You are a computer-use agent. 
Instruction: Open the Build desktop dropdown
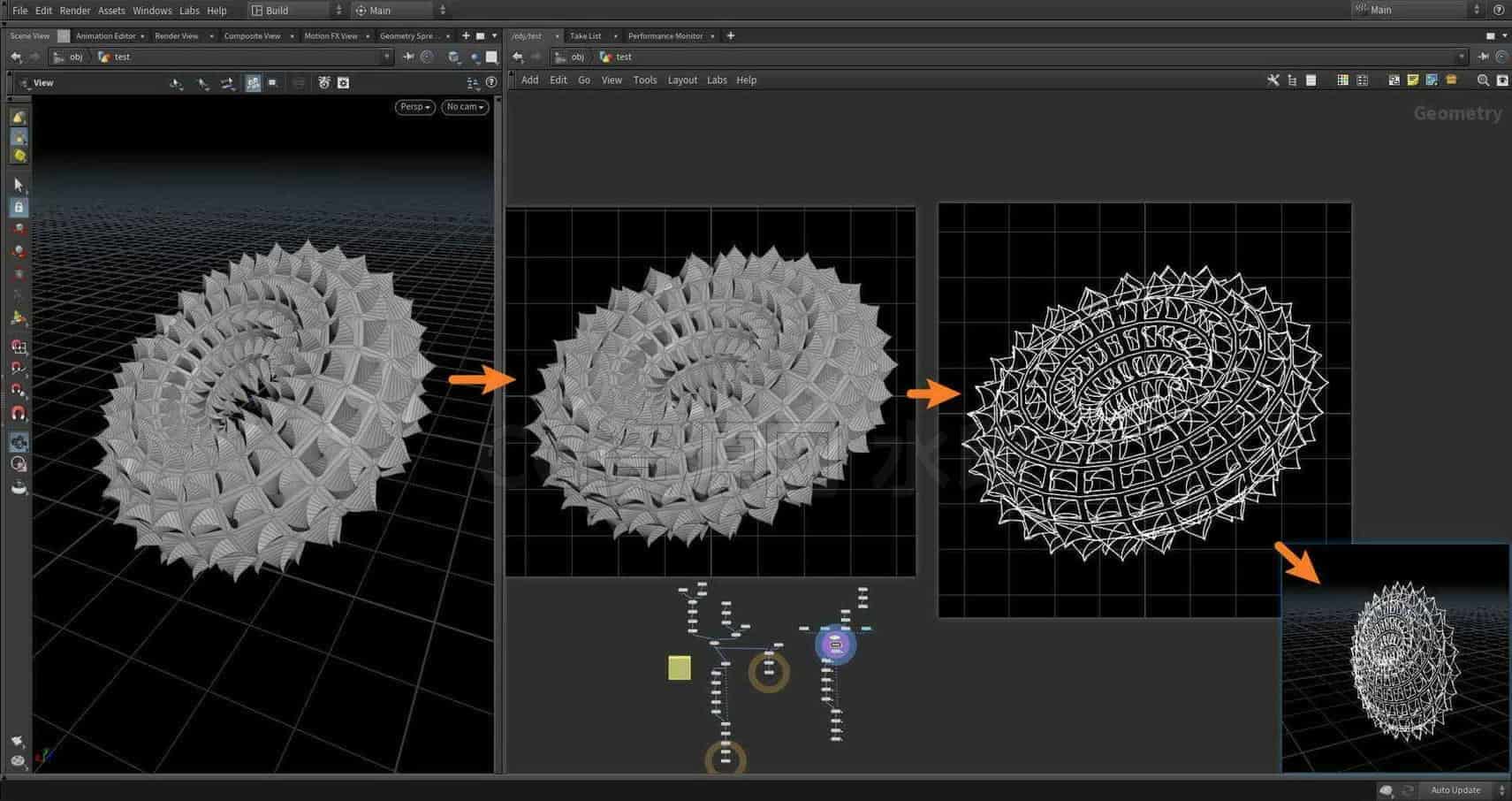(x=296, y=11)
